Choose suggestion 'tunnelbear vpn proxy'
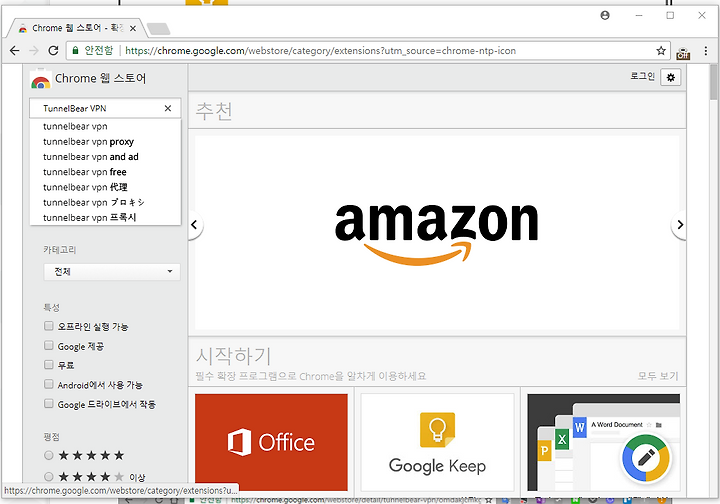 (105, 141)
